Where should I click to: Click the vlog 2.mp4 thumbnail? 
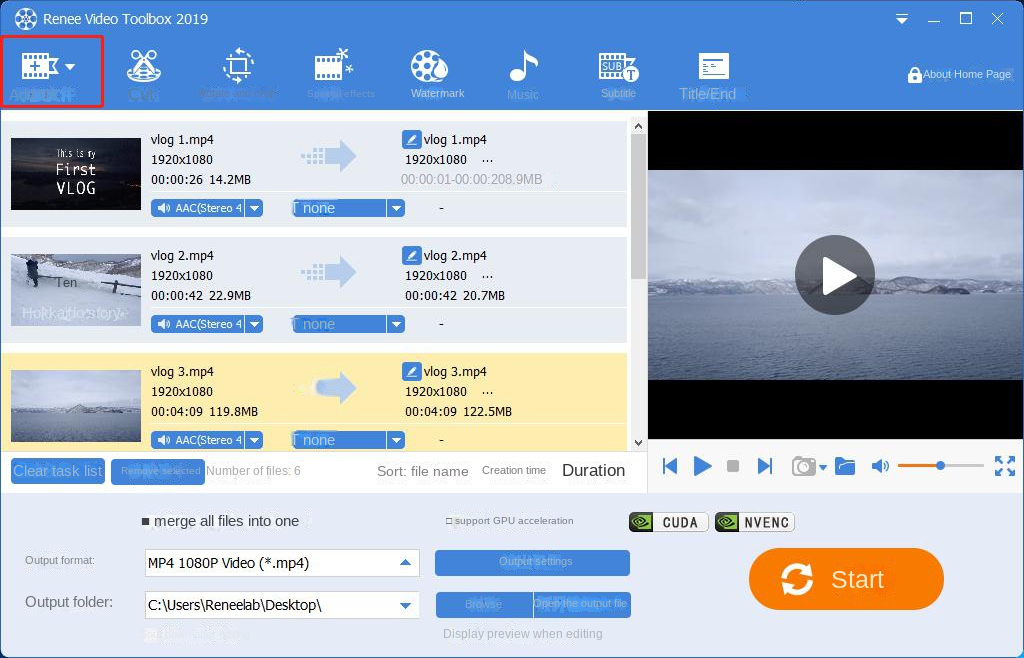pos(75,289)
